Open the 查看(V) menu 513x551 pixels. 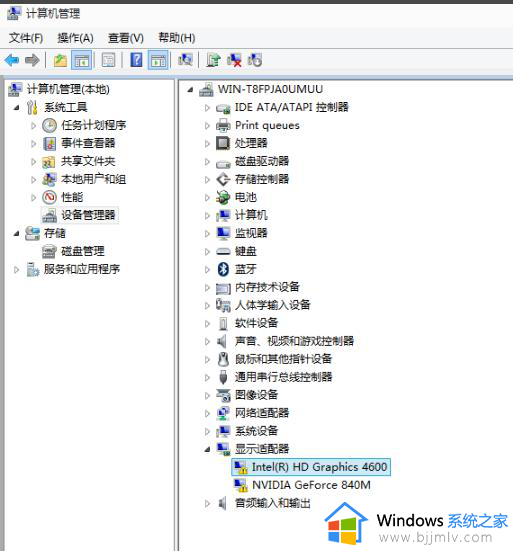[126, 38]
